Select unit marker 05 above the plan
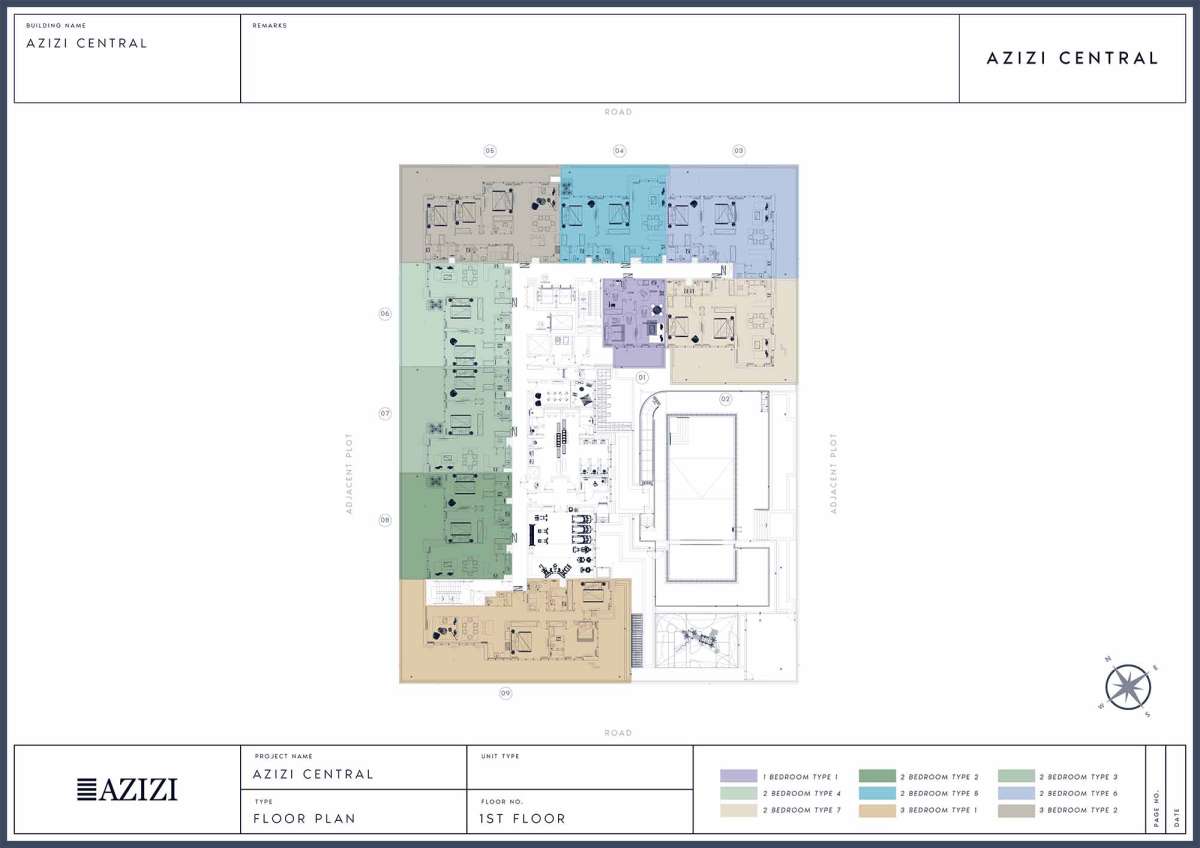 click(490, 151)
